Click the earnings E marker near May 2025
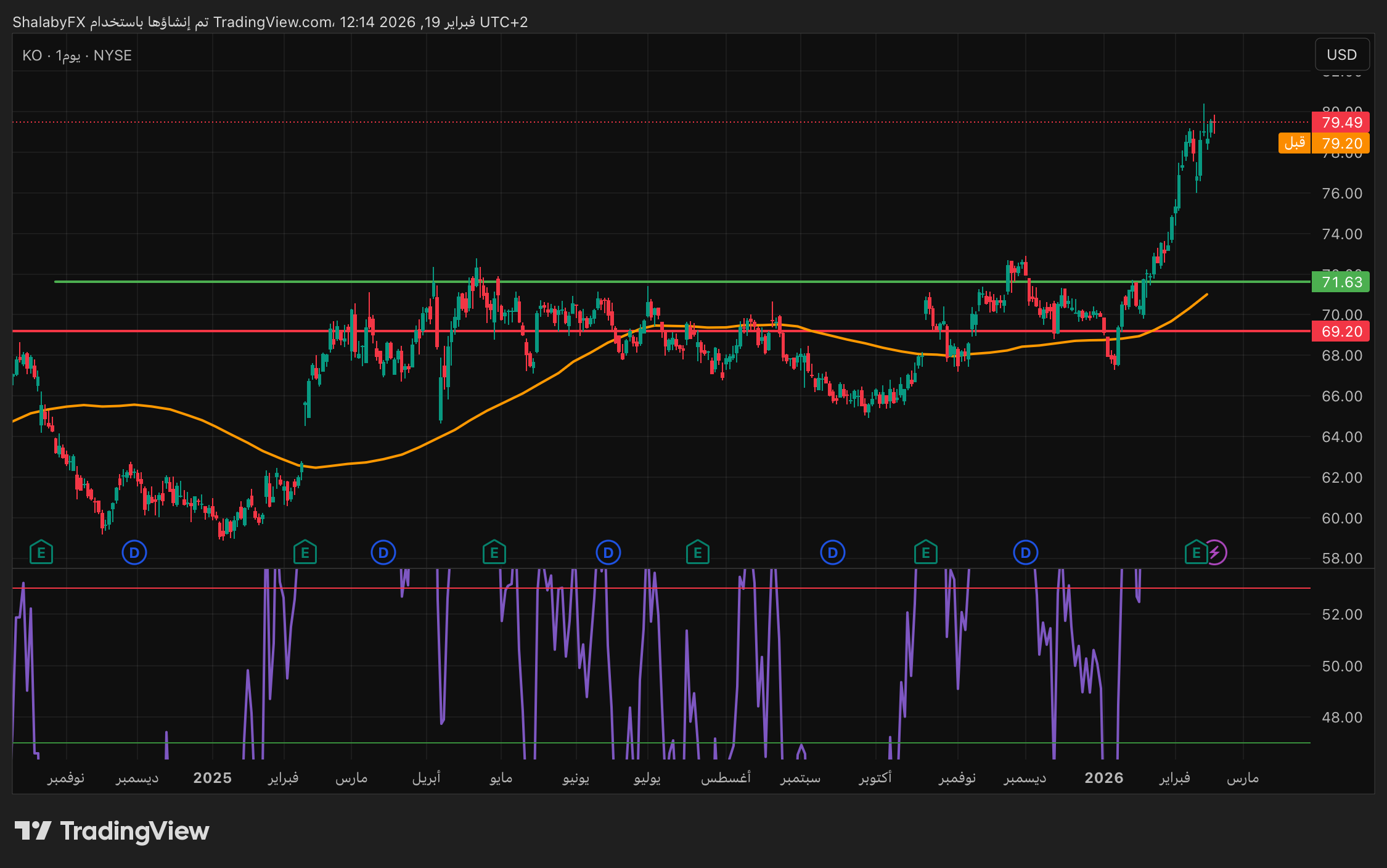This screenshot has height=868, width=1387. pos(494,552)
